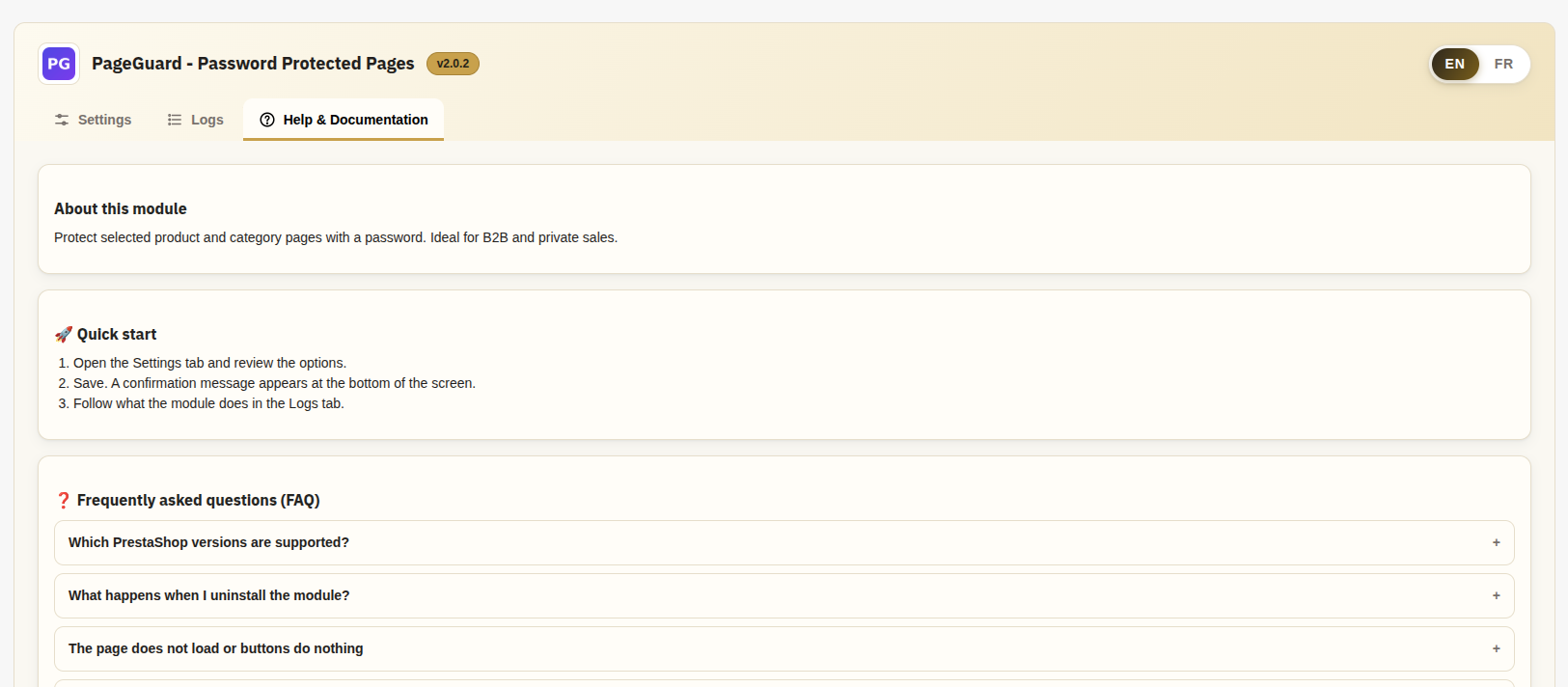Screen dimensions: 1568x687
Task: Click the Logs tab list icon
Action: click(x=175, y=120)
